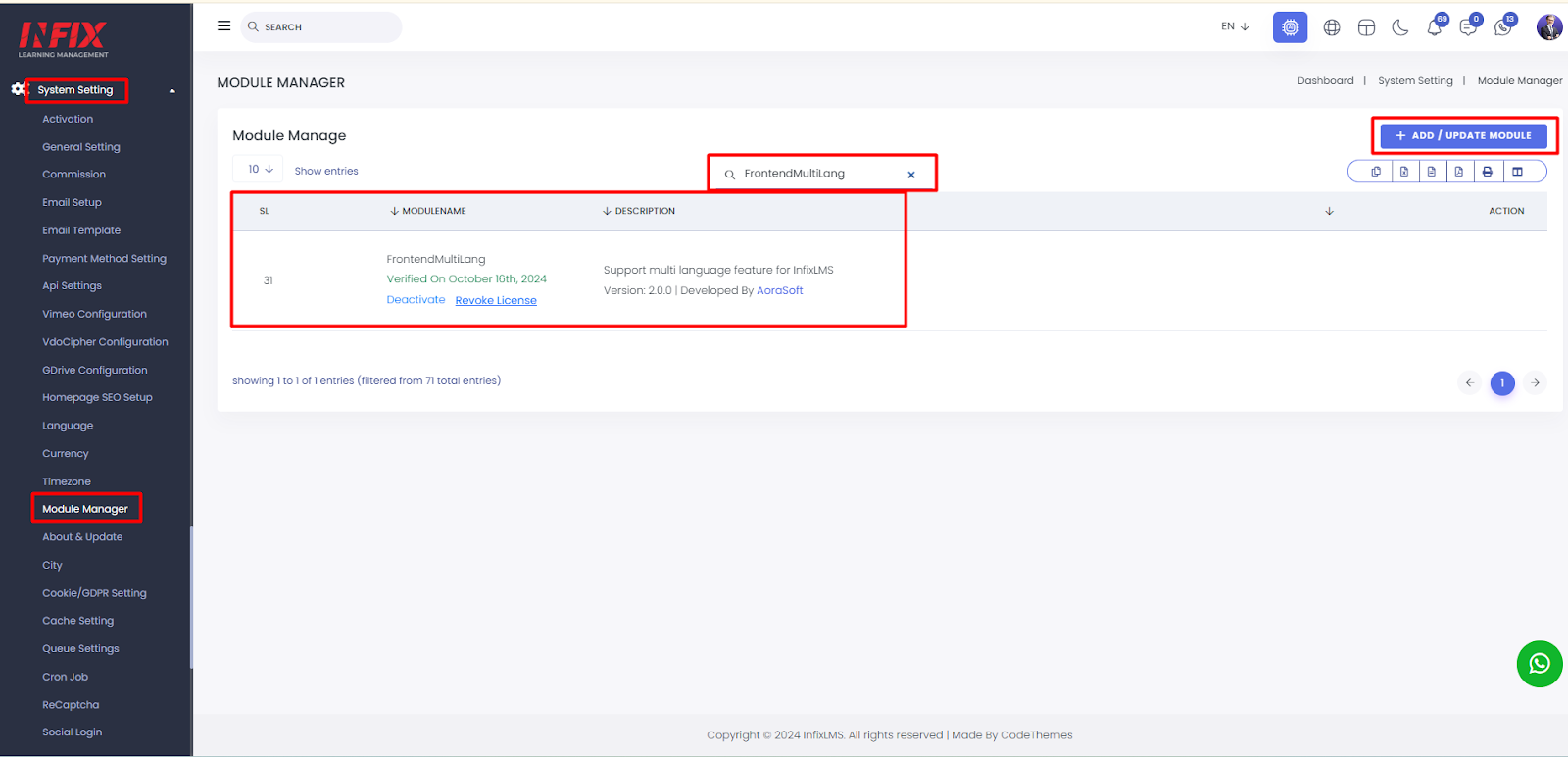Go to next page arrow
The height and width of the screenshot is (757, 1568).
point(1536,382)
